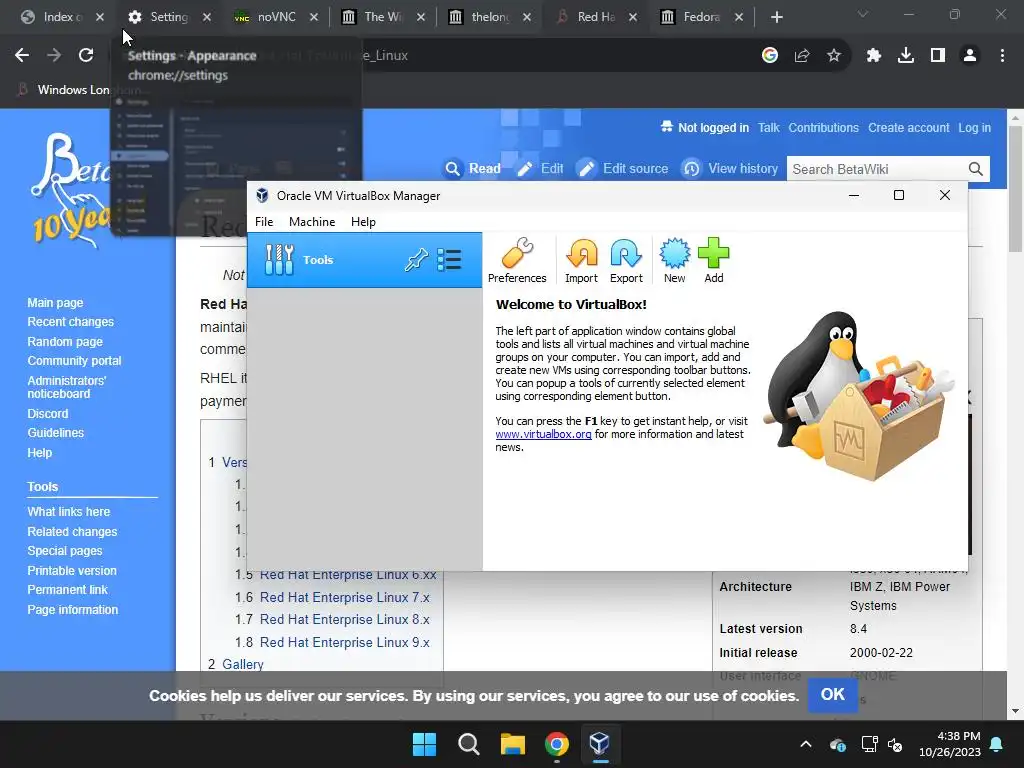Close the Settings browser tab
This screenshot has width=1024, height=768.
point(207,17)
